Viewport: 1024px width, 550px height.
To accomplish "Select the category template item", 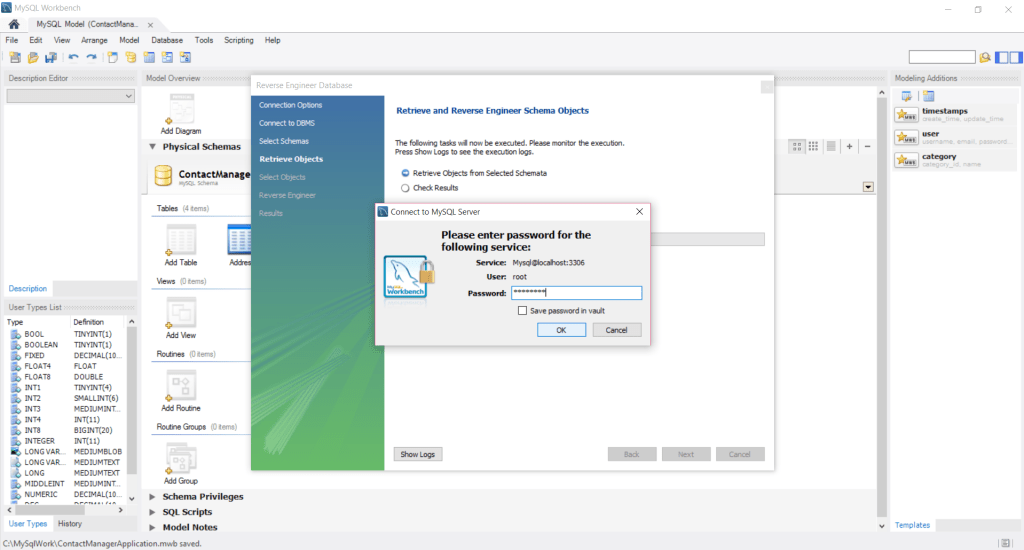I will tap(953, 160).
